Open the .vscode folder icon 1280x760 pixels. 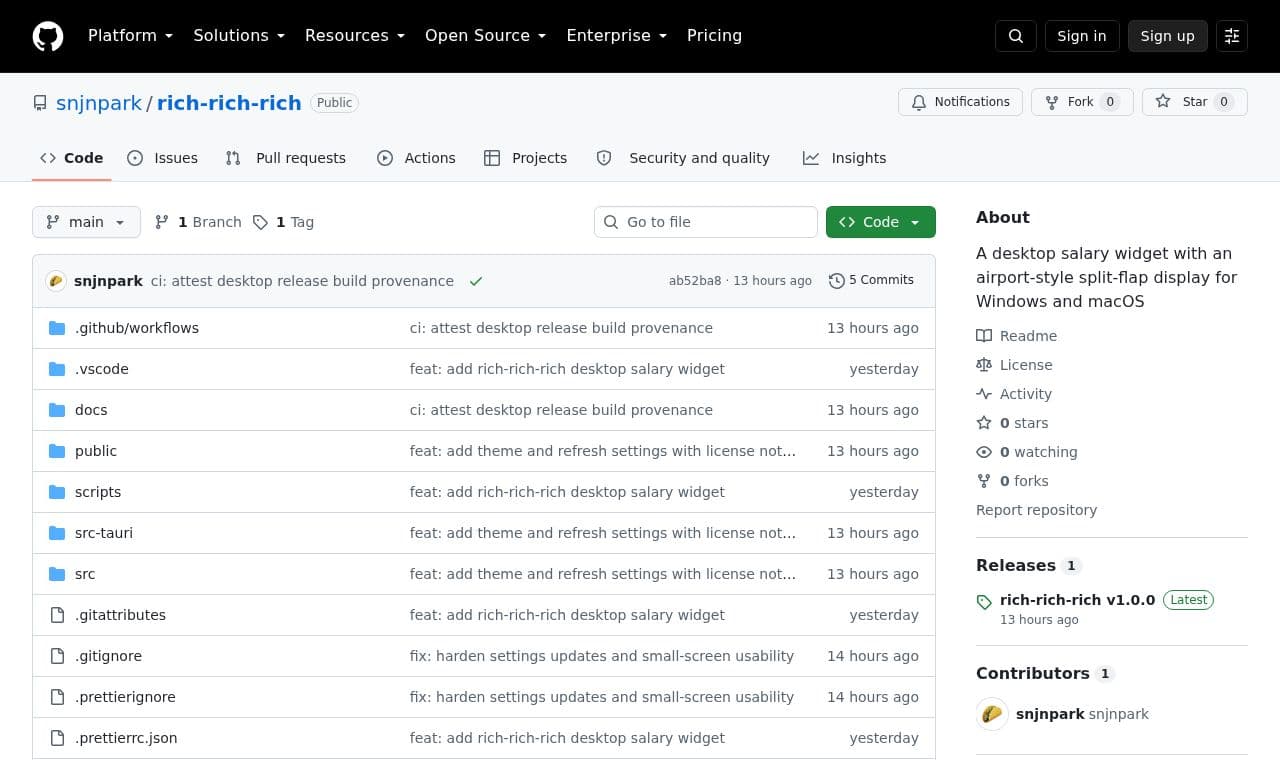[x=57, y=369]
